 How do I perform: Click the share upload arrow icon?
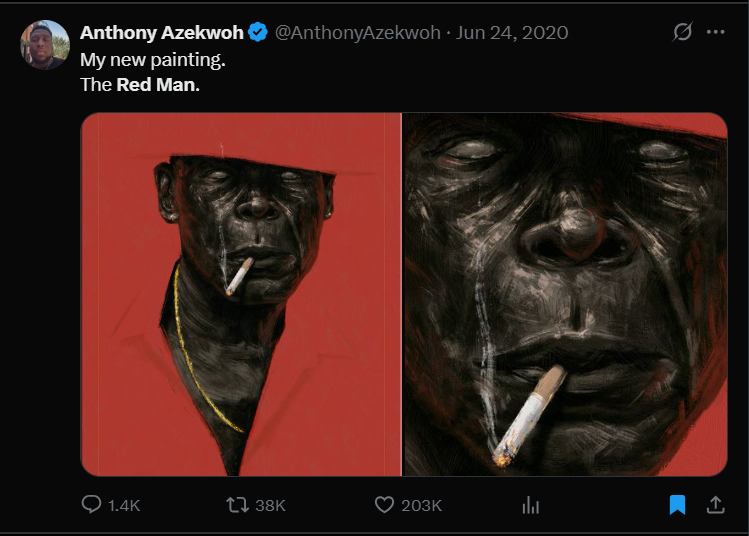tap(716, 504)
